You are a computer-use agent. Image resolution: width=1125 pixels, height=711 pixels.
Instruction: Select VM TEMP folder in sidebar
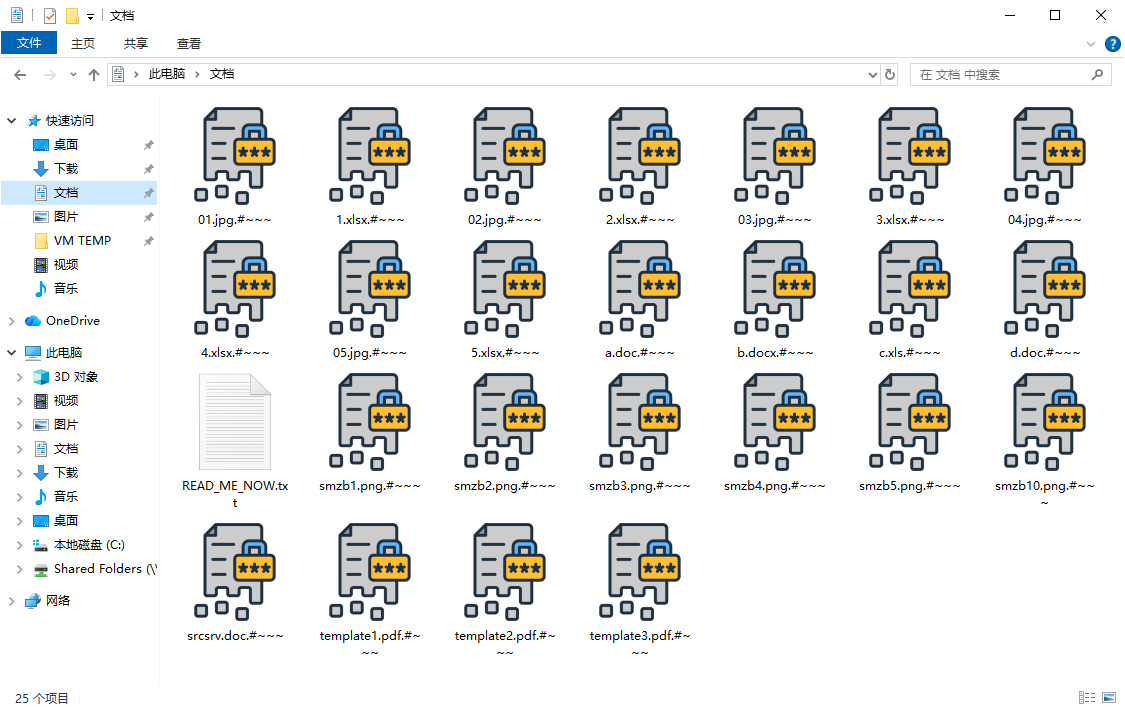coord(82,241)
